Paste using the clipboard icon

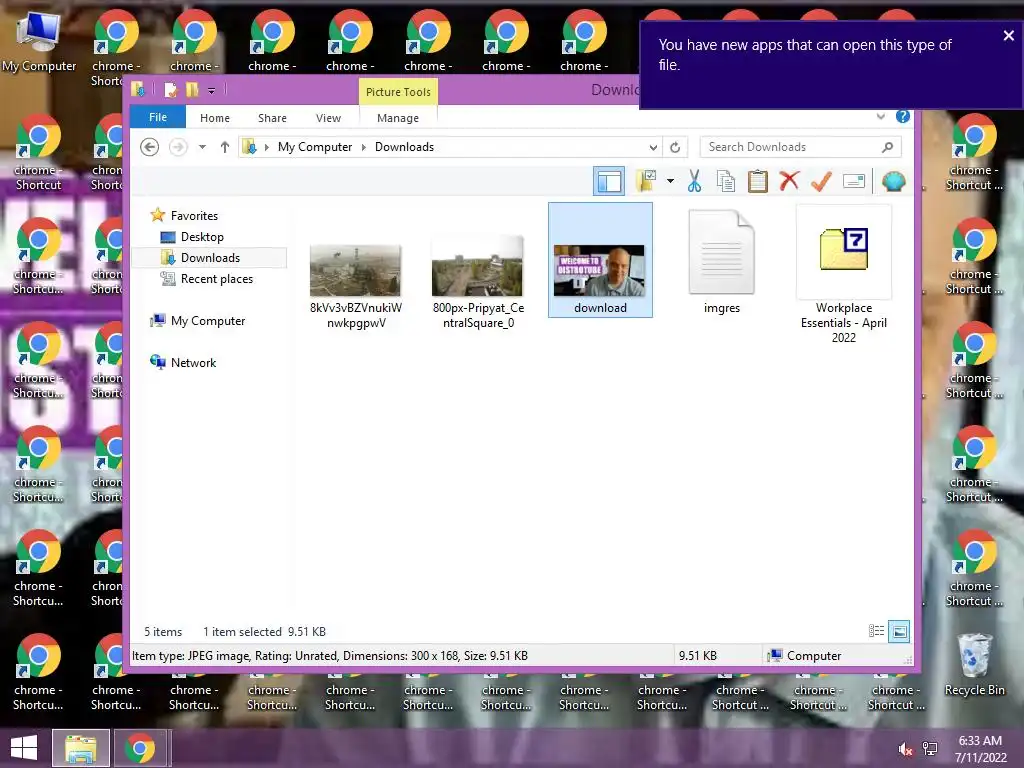tap(758, 181)
